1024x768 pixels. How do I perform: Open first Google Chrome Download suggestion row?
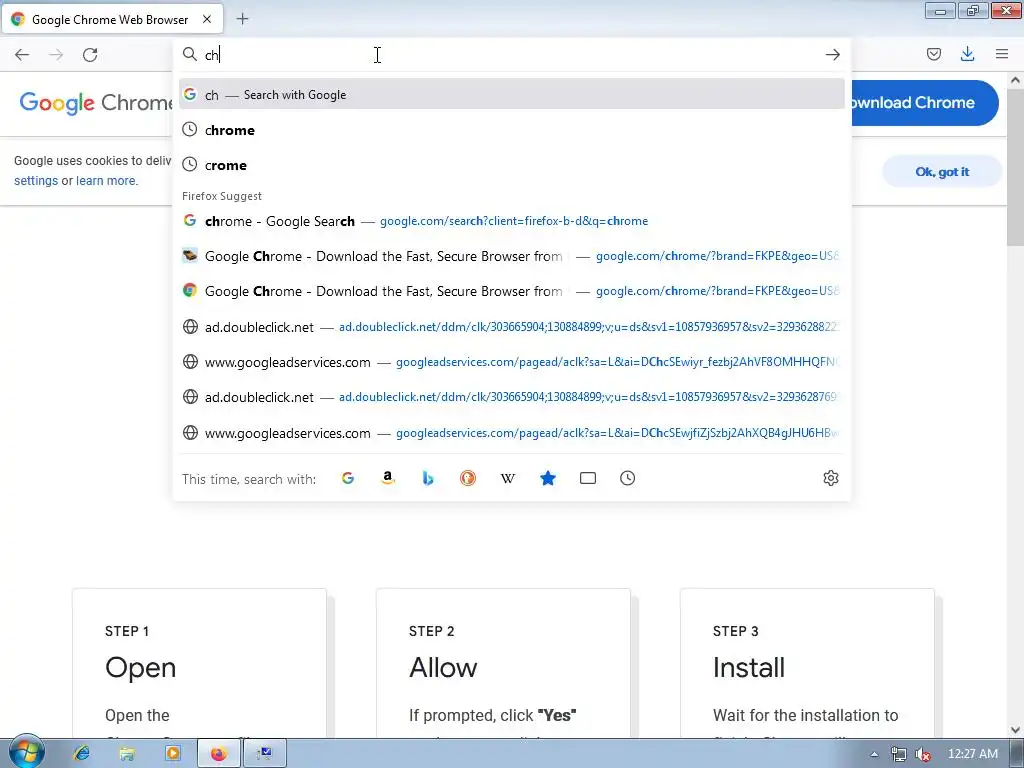click(x=511, y=256)
